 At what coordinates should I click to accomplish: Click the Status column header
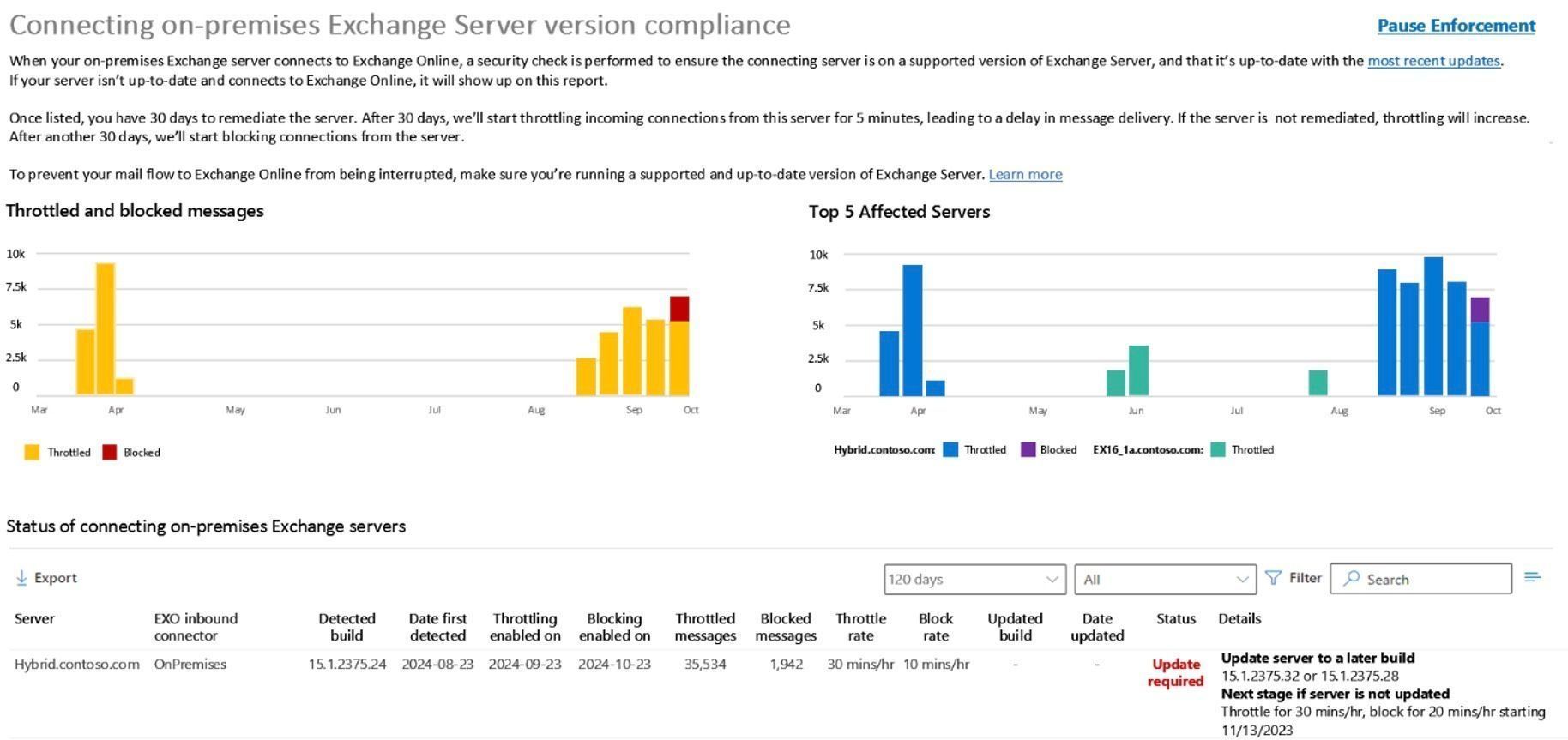tap(1176, 619)
